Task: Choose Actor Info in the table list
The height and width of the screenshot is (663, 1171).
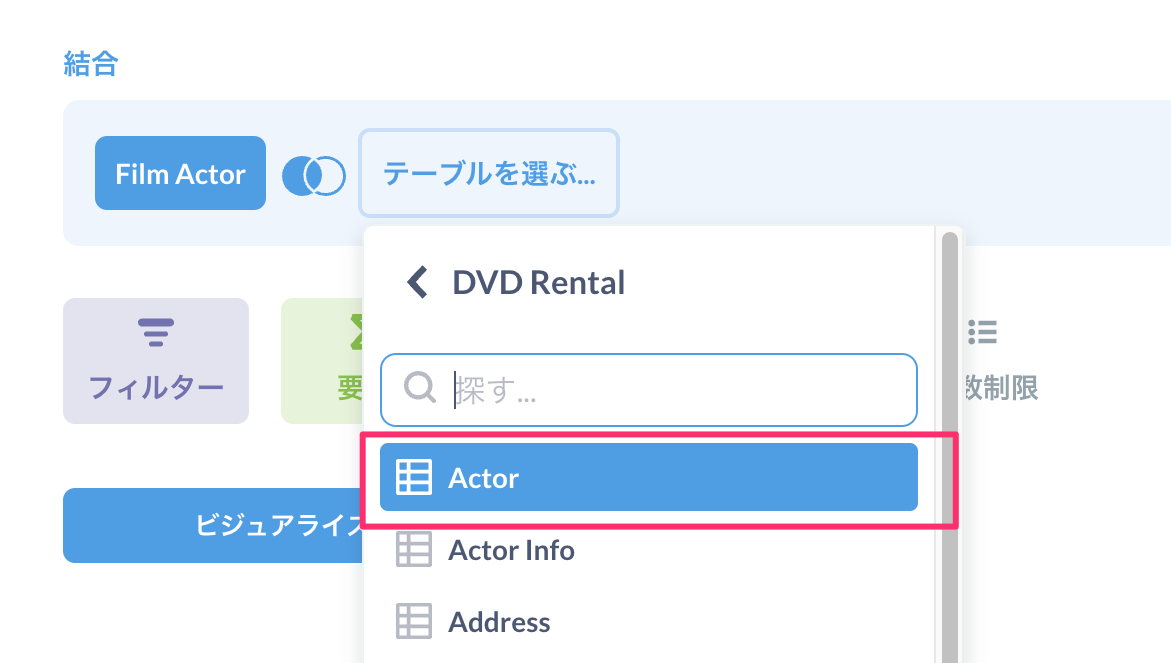Action: 511,550
